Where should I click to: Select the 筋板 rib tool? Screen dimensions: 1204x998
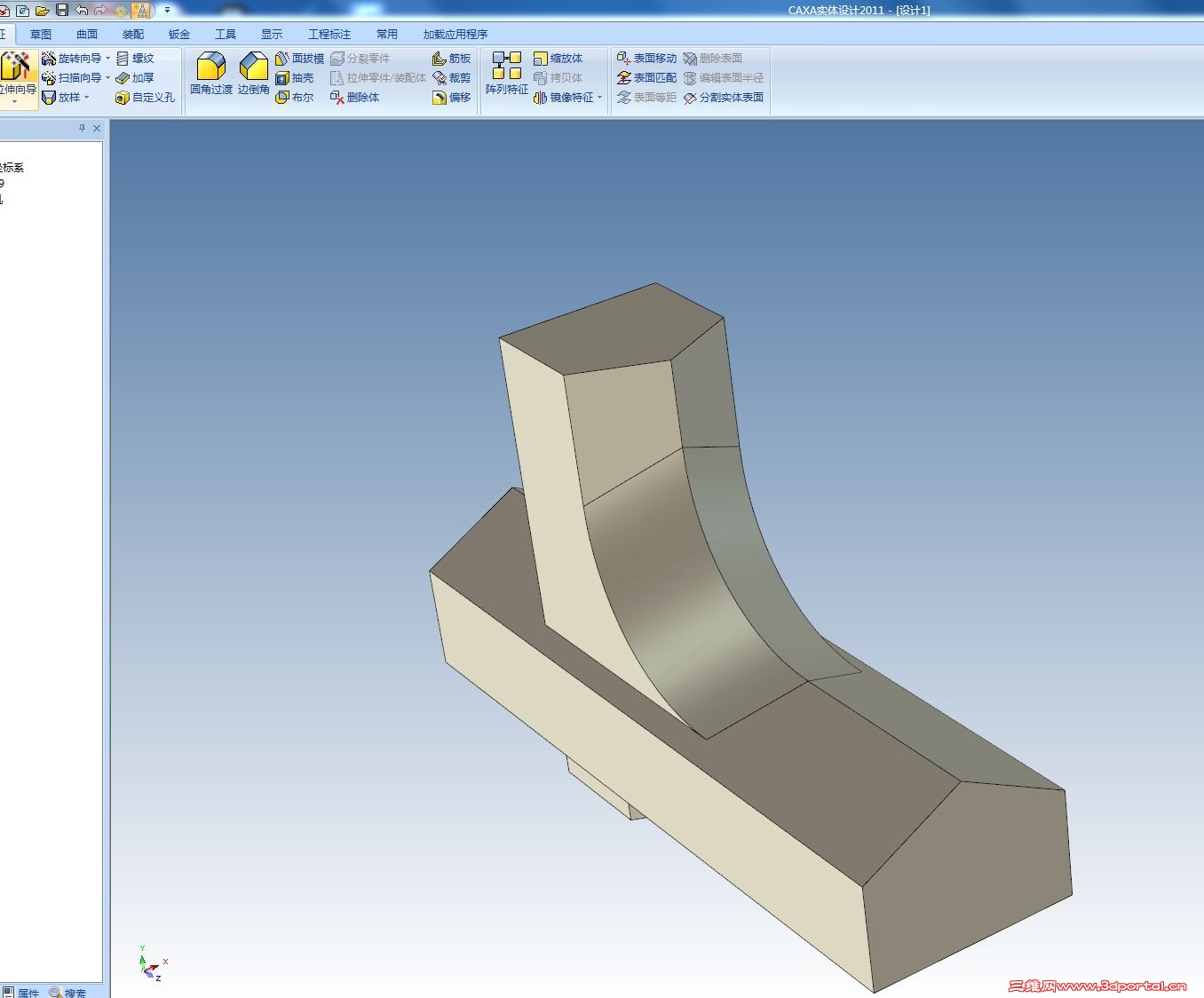[x=452, y=59]
